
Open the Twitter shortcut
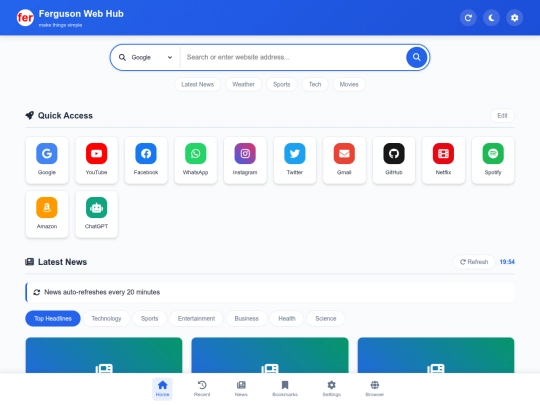[x=295, y=160]
